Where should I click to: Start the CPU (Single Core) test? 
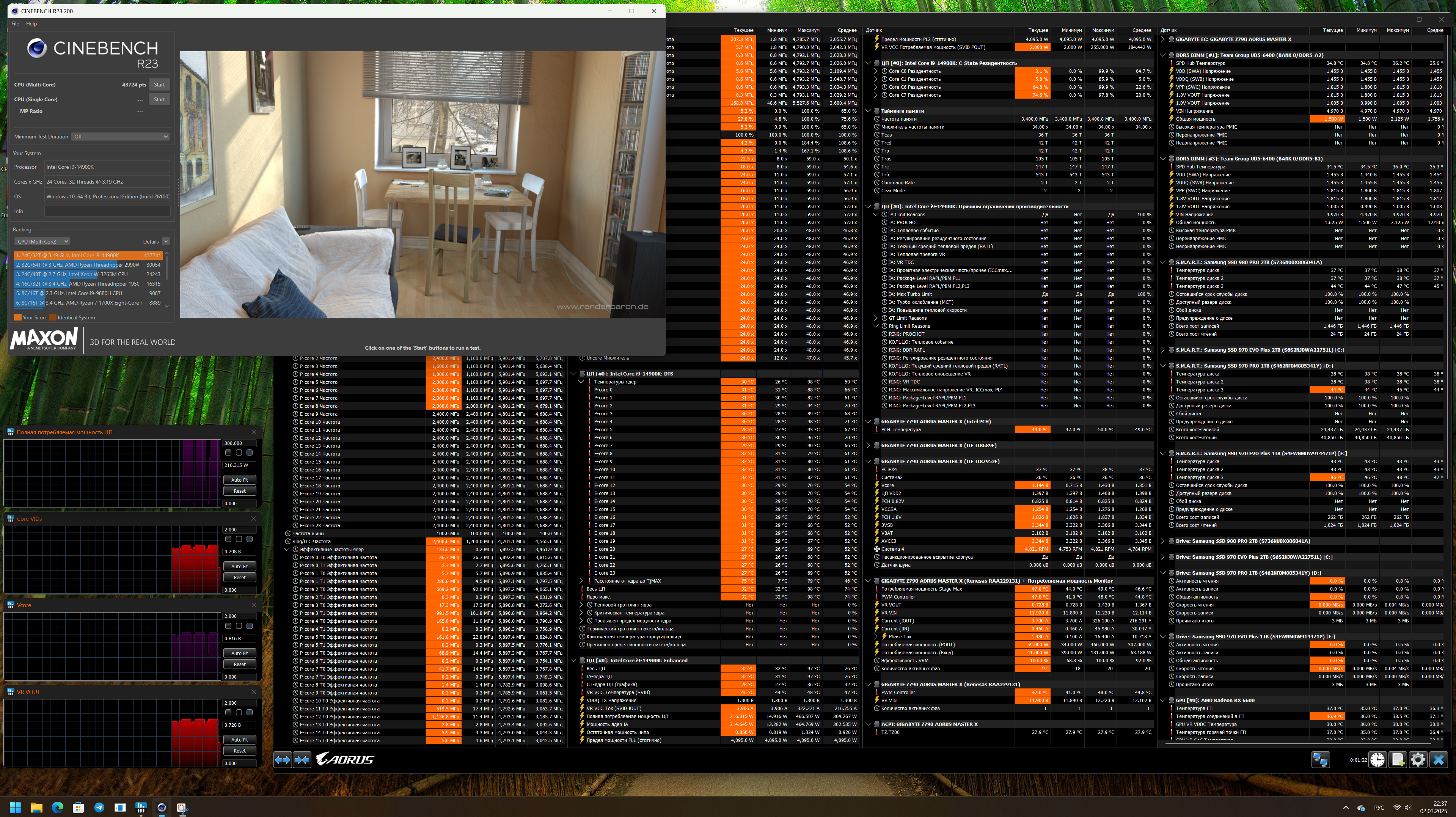[159, 99]
